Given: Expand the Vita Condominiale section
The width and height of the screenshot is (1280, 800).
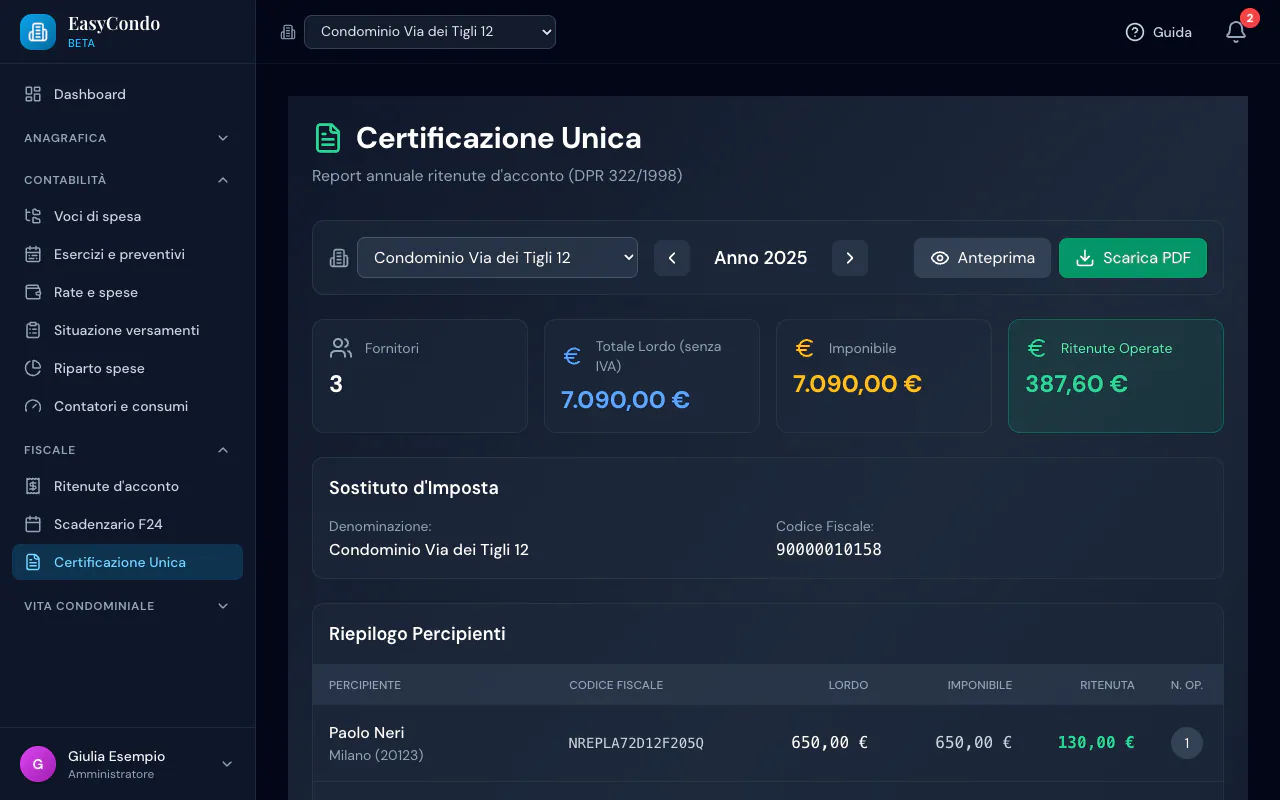Looking at the screenshot, I should tap(127, 606).
